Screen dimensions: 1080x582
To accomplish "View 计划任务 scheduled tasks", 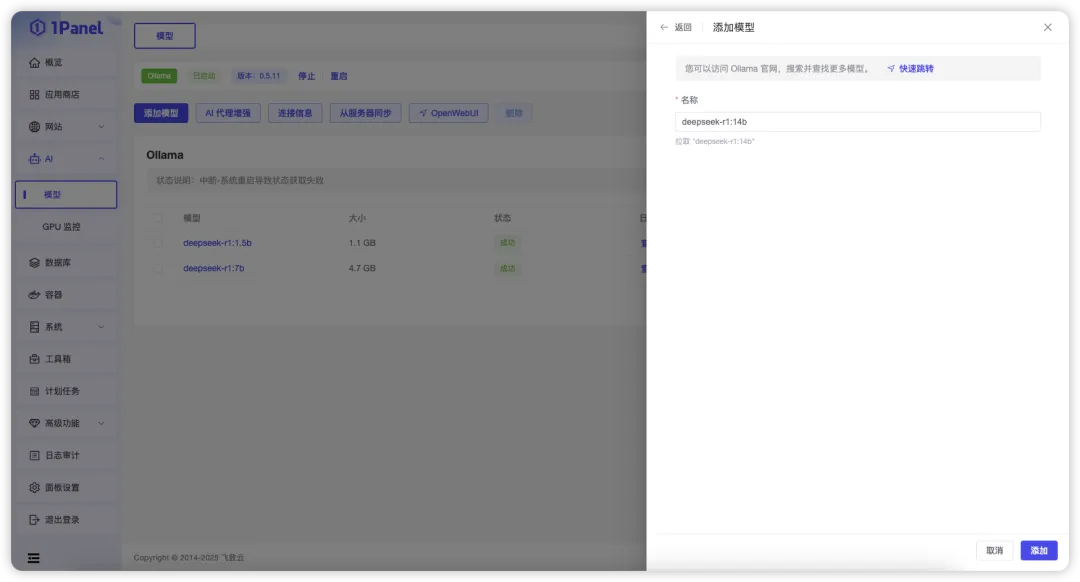I will click(x=60, y=391).
